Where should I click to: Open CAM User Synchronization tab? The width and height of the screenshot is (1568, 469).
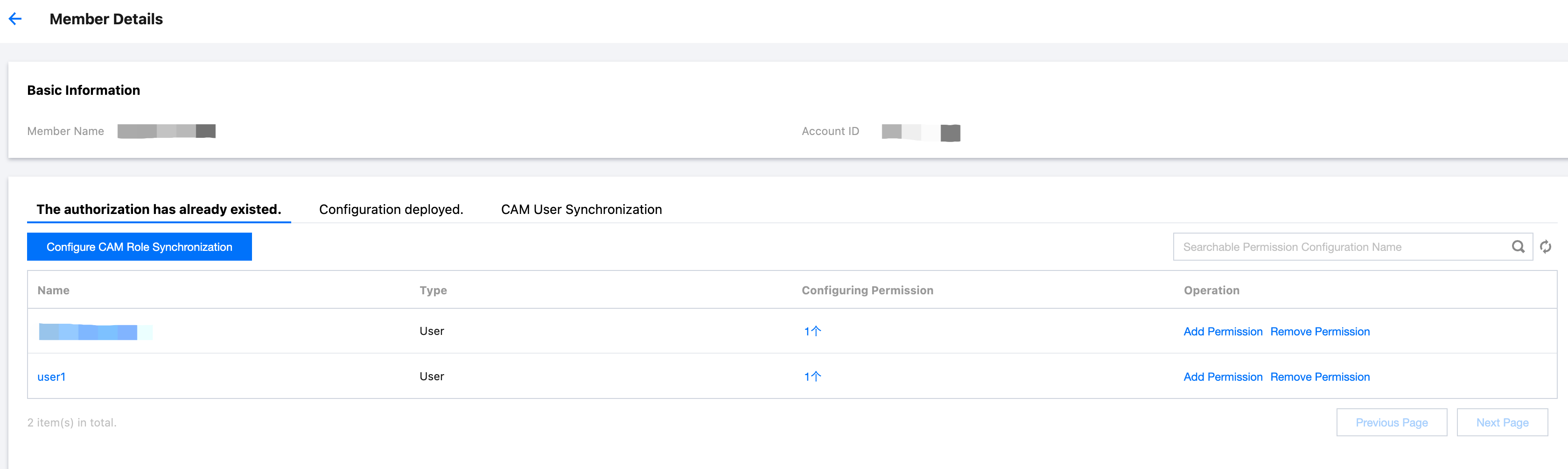coord(581,210)
